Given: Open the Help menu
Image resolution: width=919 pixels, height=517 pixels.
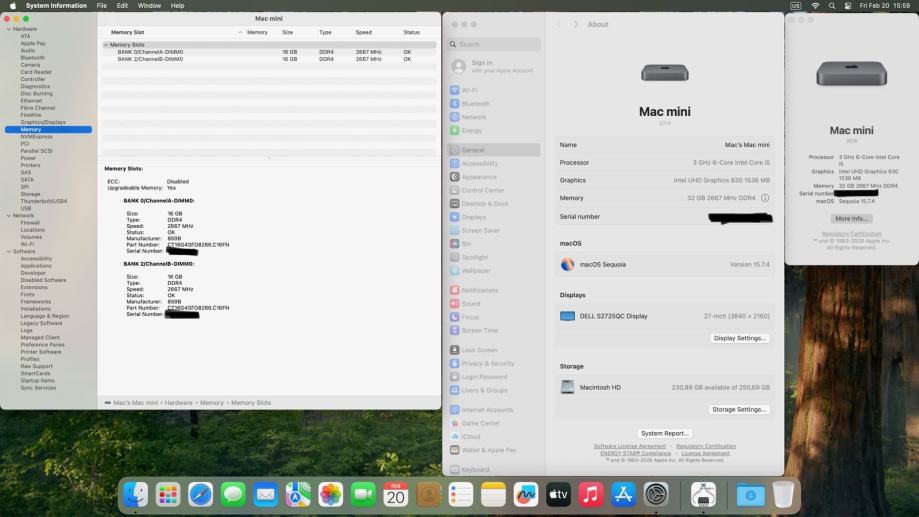Looking at the screenshot, I should coord(177,5).
